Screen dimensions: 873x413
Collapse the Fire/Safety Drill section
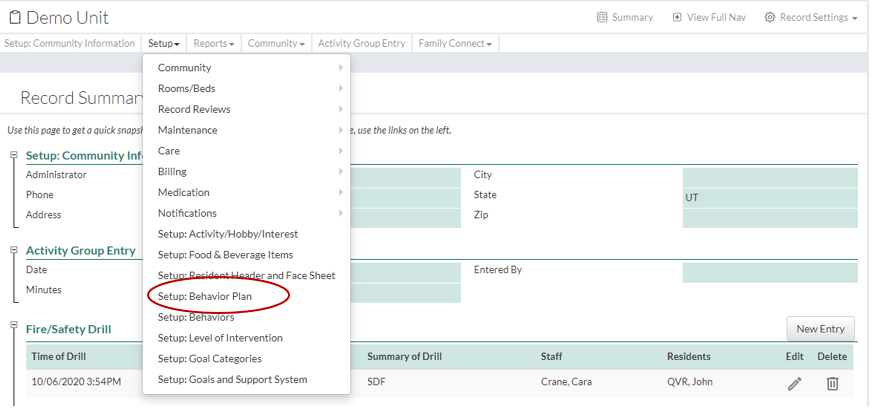tap(14, 324)
